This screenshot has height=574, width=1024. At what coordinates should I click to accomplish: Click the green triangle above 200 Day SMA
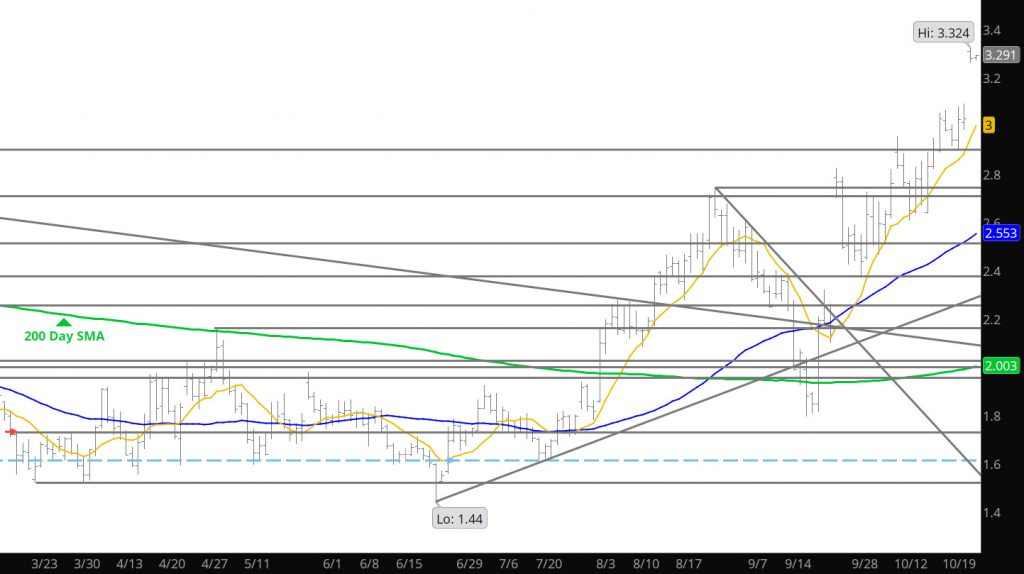tap(64, 322)
